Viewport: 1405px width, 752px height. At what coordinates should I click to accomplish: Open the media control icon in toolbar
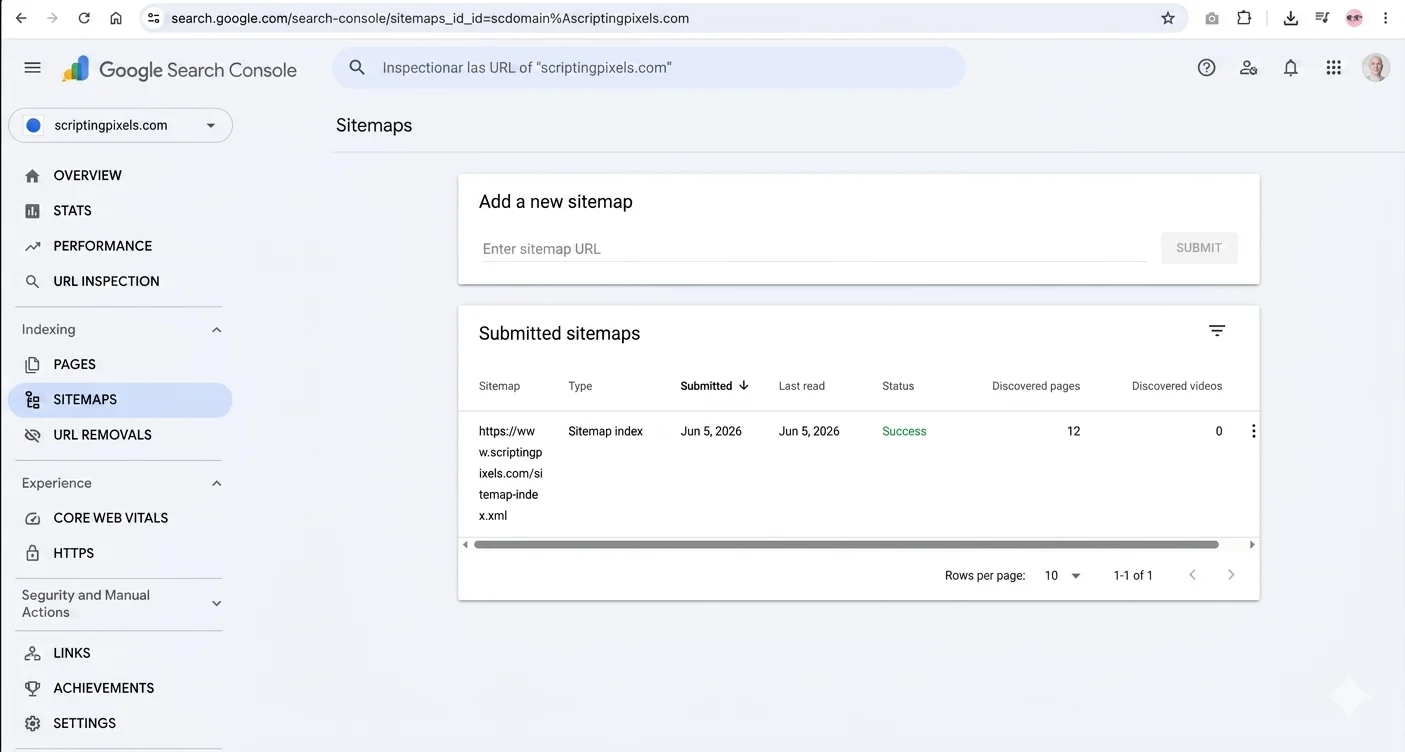pyautogui.click(x=1322, y=18)
